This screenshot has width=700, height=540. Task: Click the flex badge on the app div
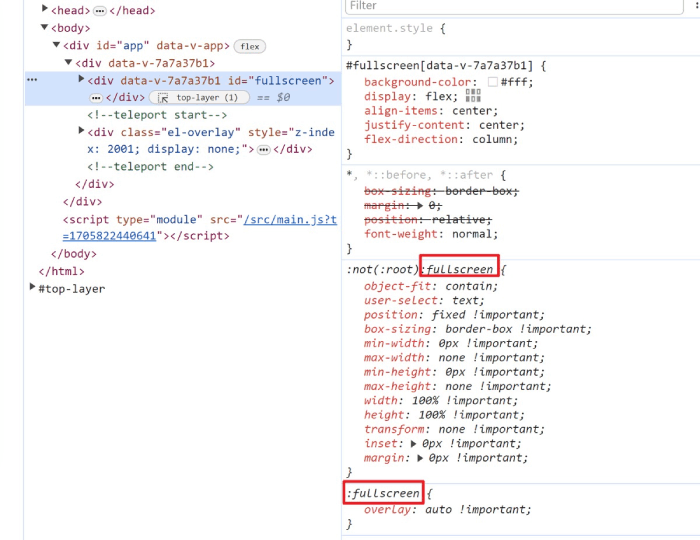pos(250,46)
